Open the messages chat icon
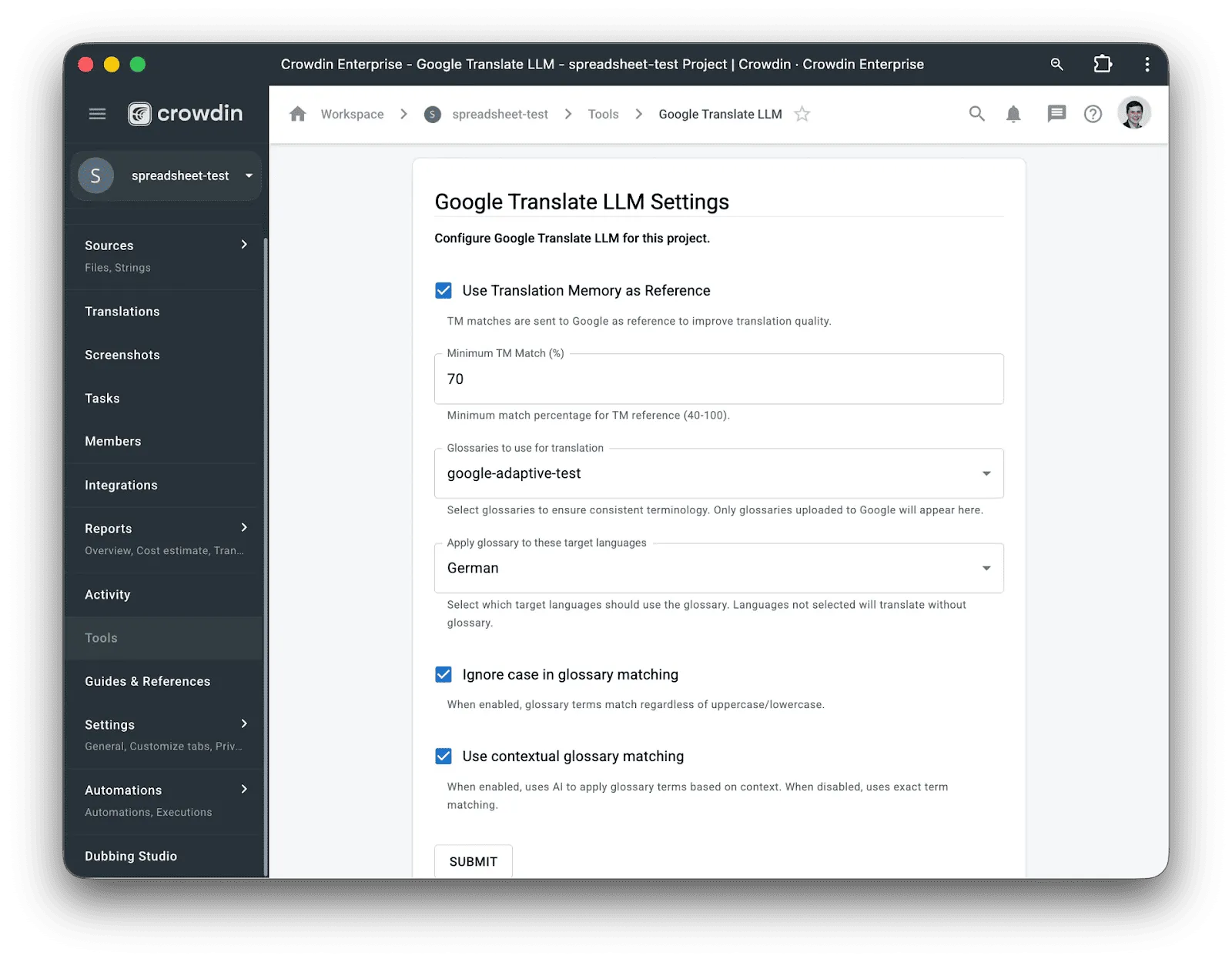1232x962 pixels. [x=1056, y=114]
